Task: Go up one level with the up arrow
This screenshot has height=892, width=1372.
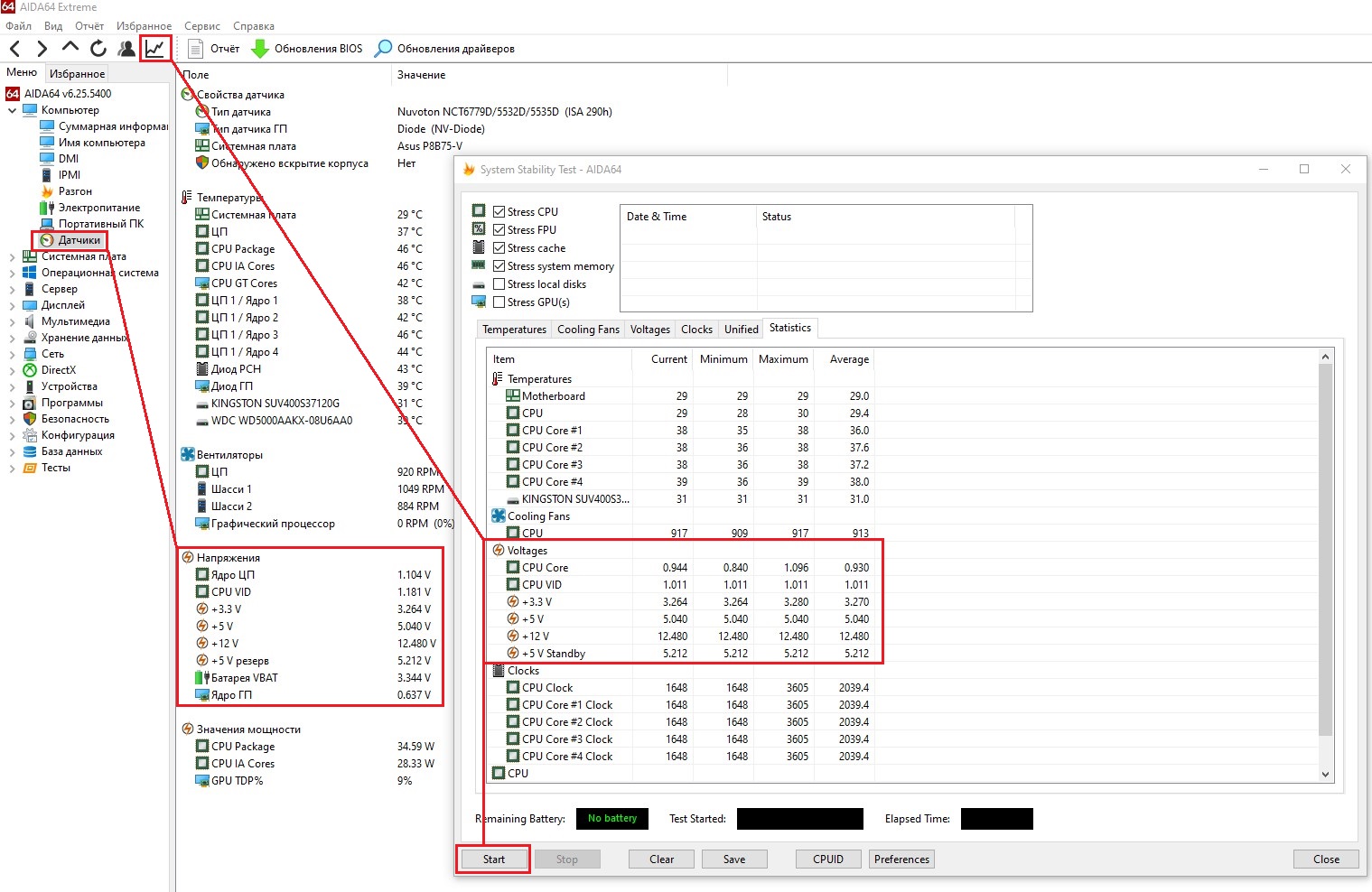Action: click(x=70, y=48)
